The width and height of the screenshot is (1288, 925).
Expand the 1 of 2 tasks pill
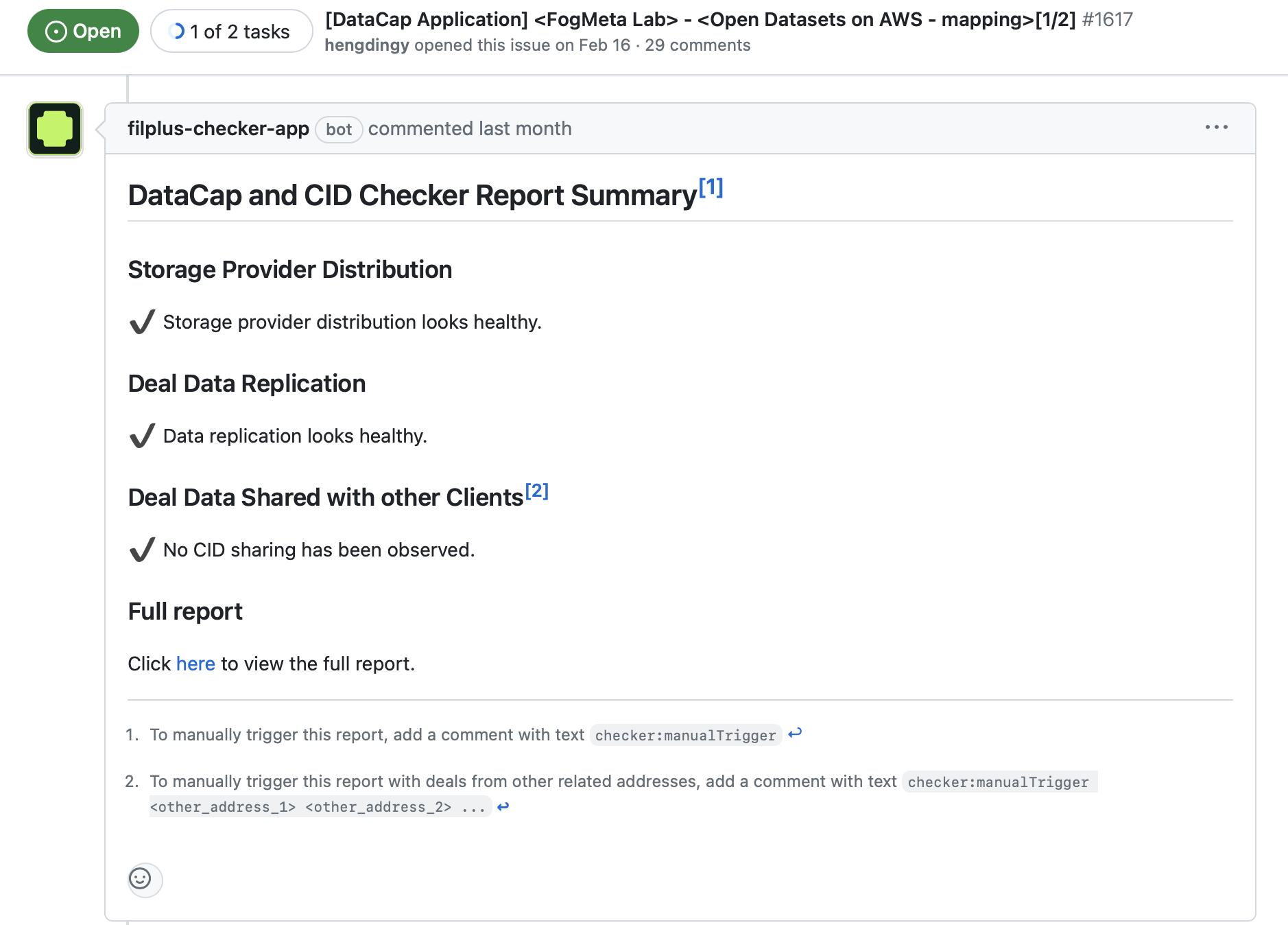click(231, 30)
